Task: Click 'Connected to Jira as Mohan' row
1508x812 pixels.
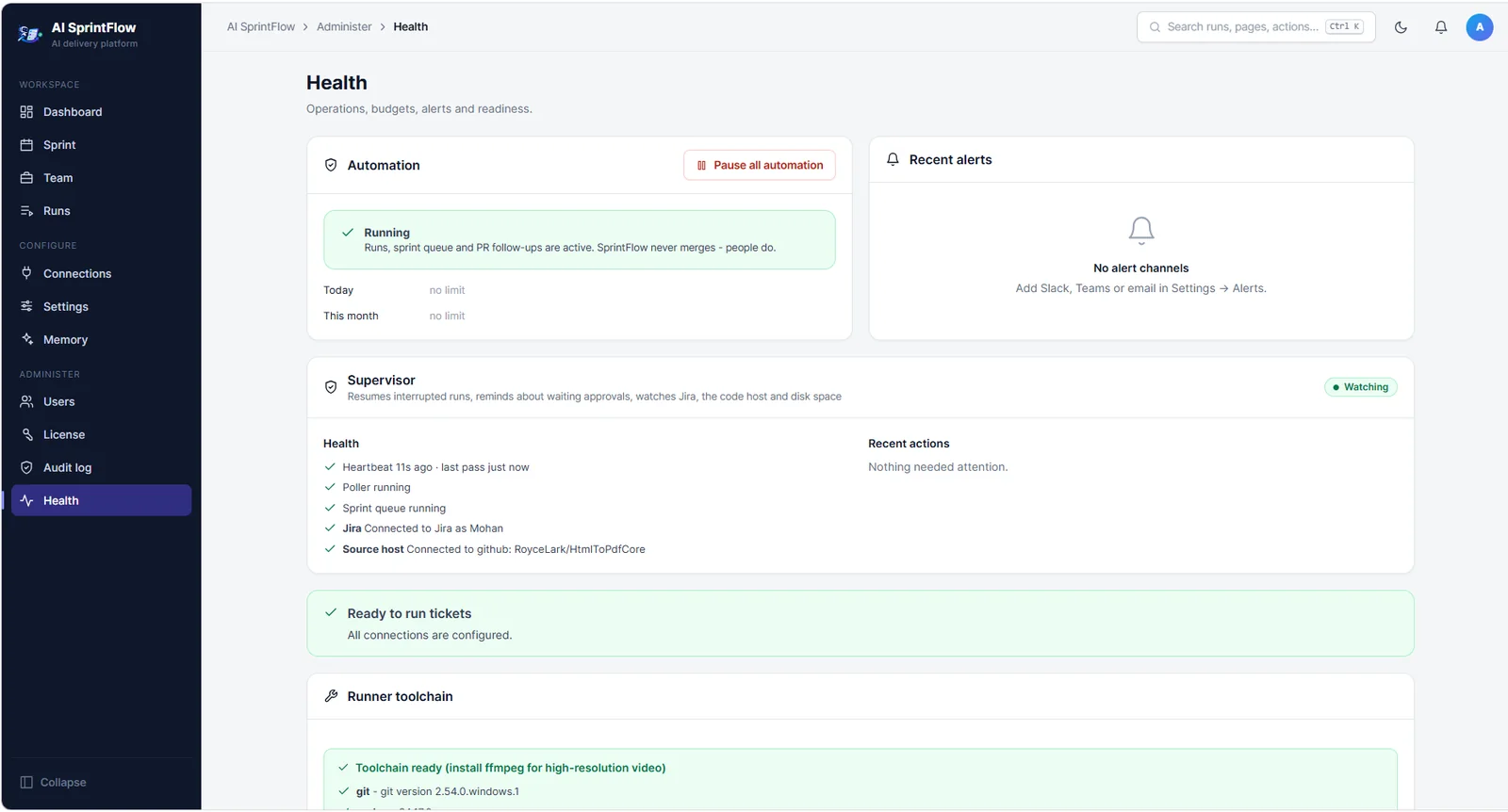Action: point(414,528)
